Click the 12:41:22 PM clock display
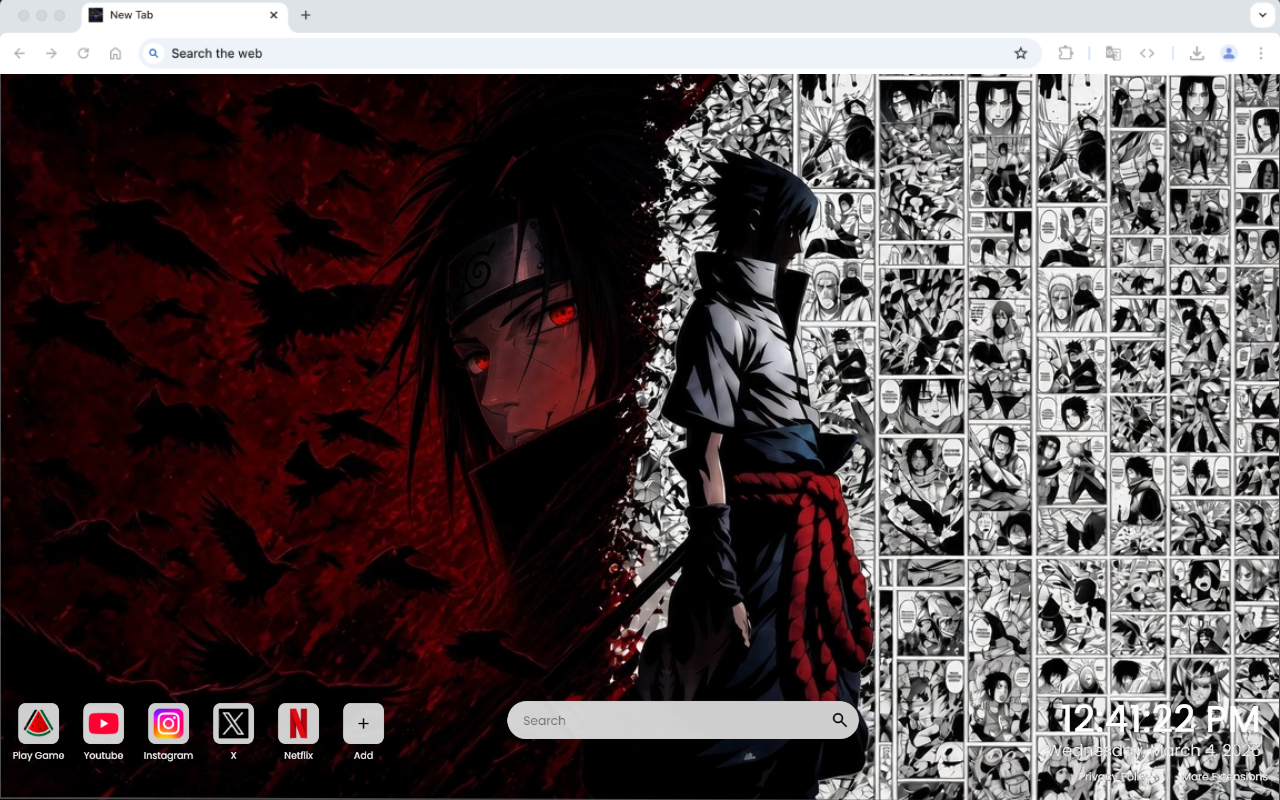 coord(1159,720)
